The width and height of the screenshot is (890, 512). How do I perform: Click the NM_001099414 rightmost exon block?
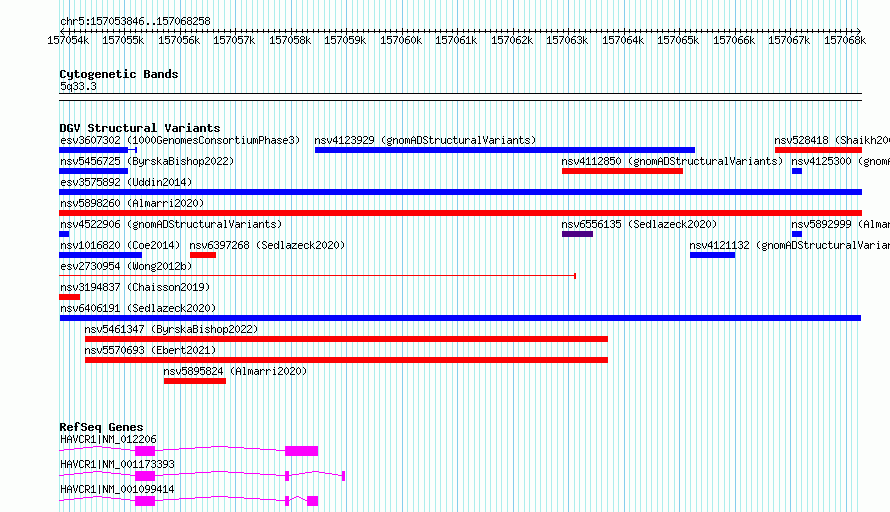click(312, 501)
